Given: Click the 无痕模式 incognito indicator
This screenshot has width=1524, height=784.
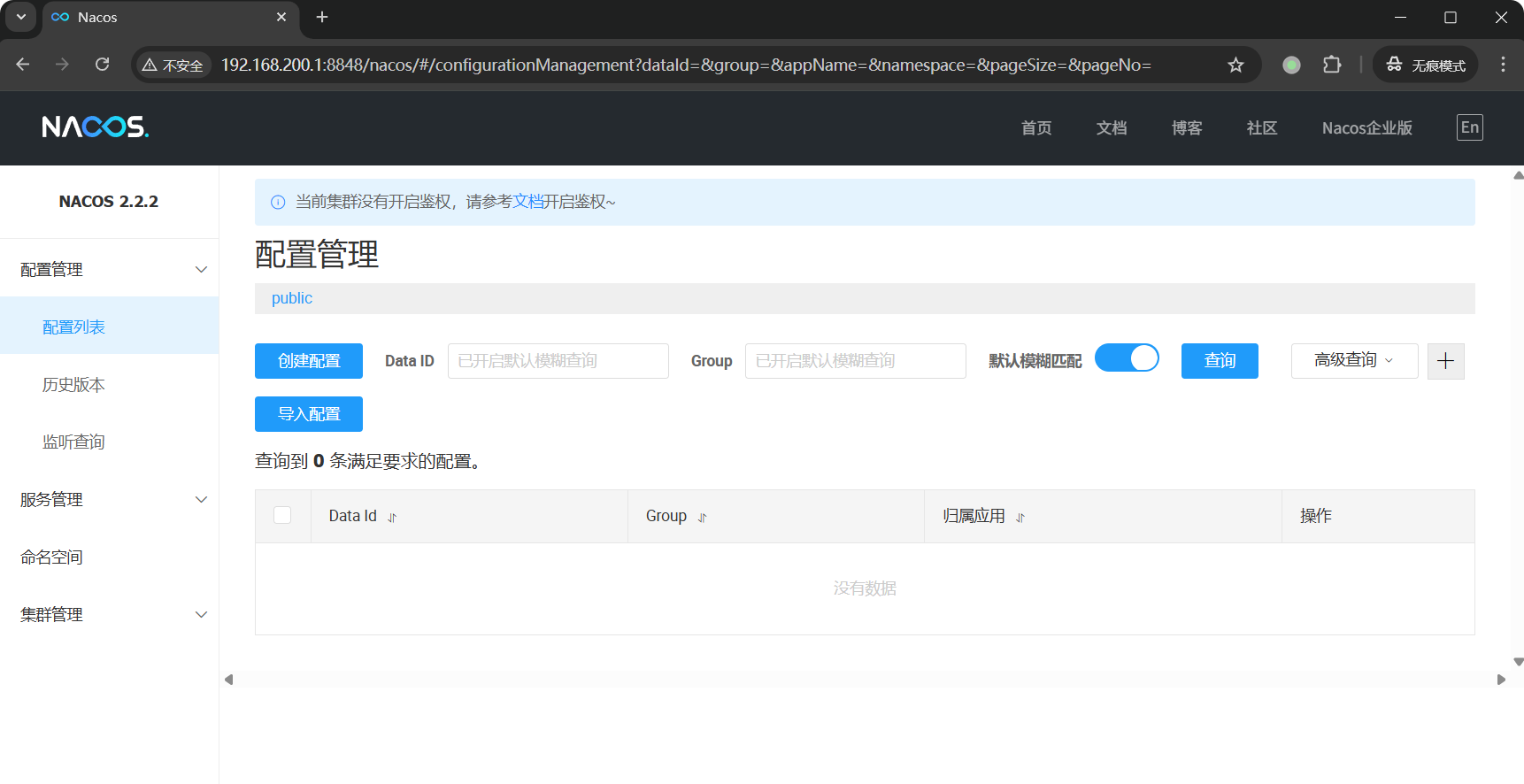Looking at the screenshot, I should (x=1426, y=65).
